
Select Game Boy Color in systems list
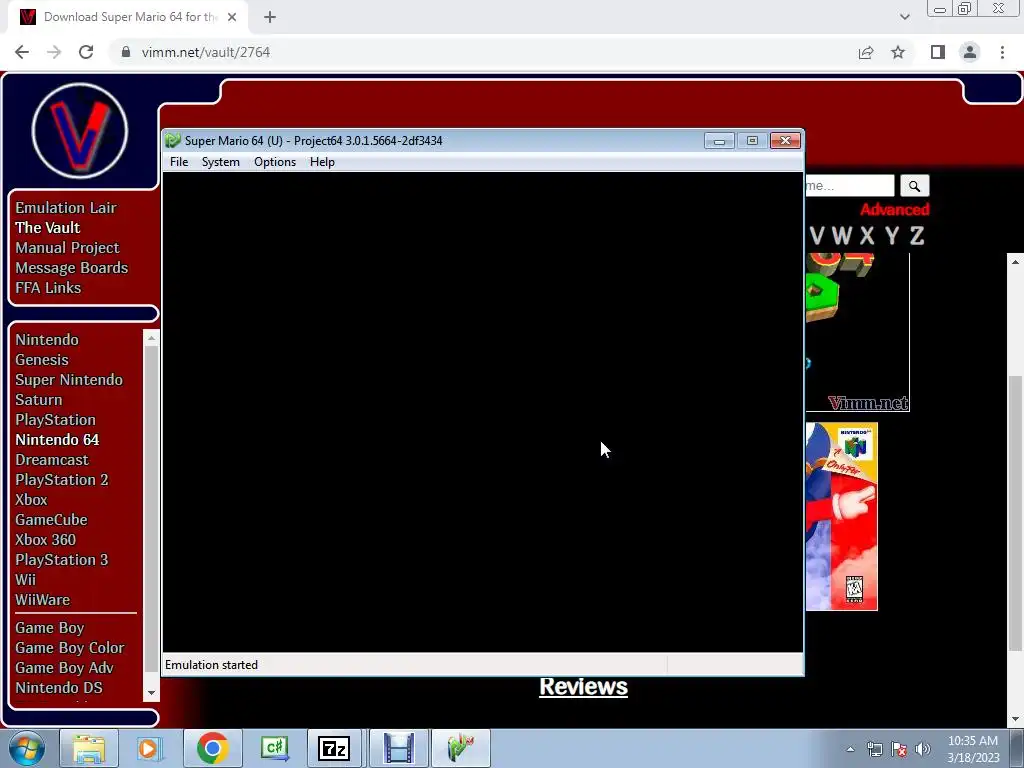(x=69, y=648)
